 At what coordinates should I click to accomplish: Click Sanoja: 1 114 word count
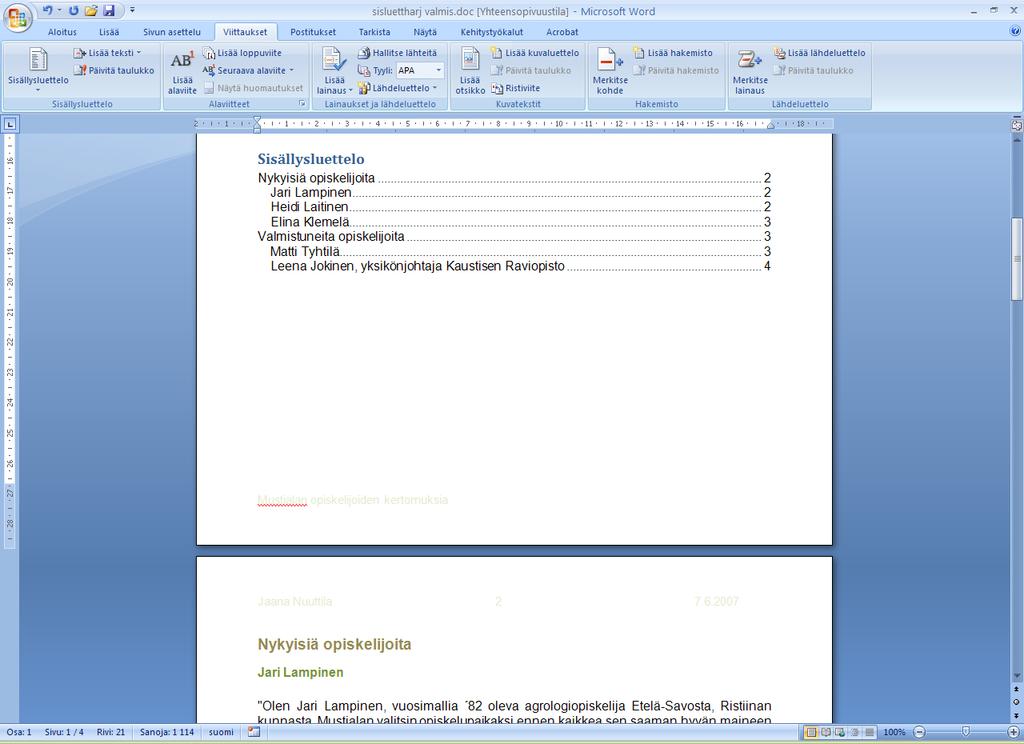[x=167, y=732]
